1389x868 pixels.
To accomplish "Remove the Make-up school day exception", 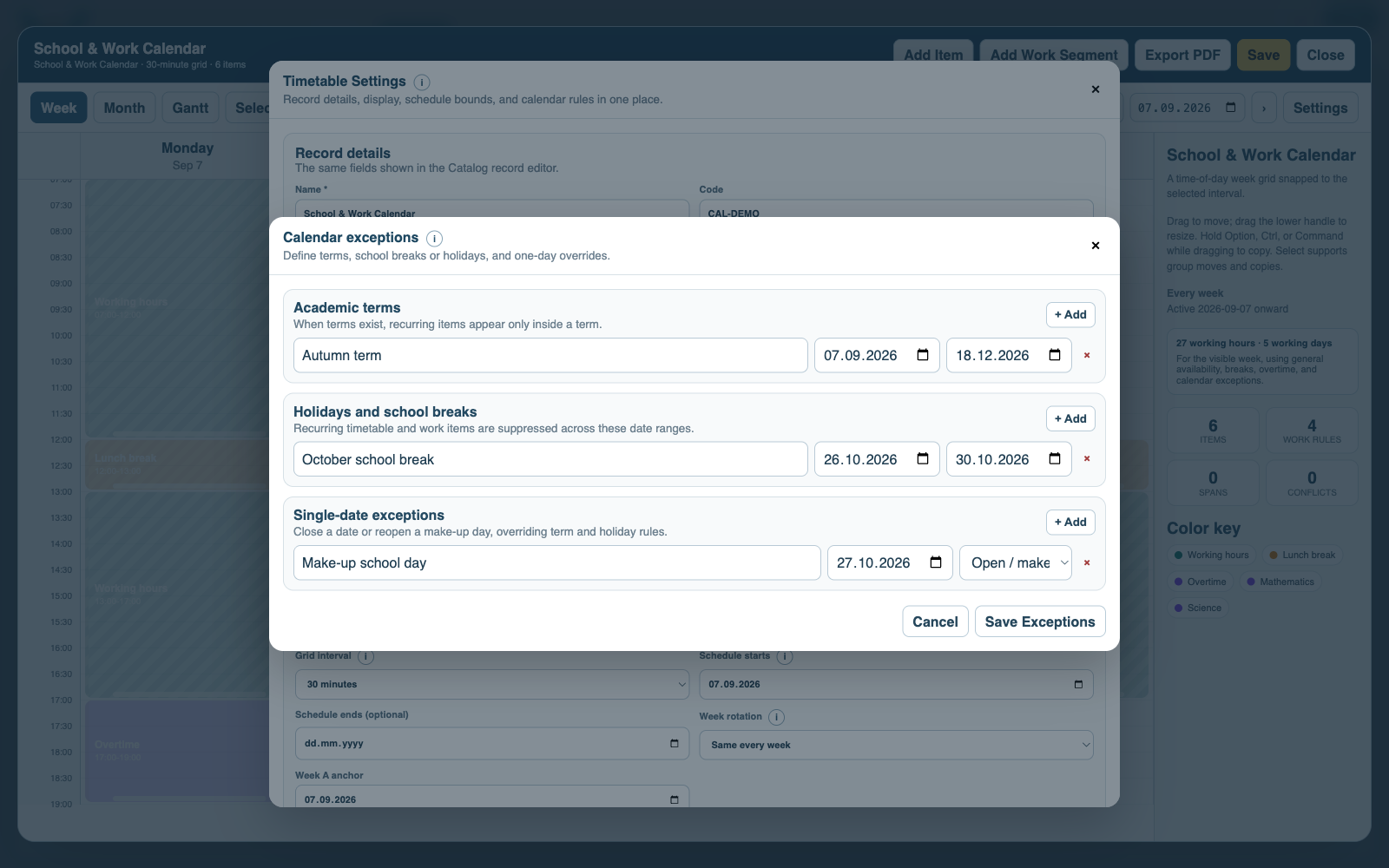I will click(1087, 562).
